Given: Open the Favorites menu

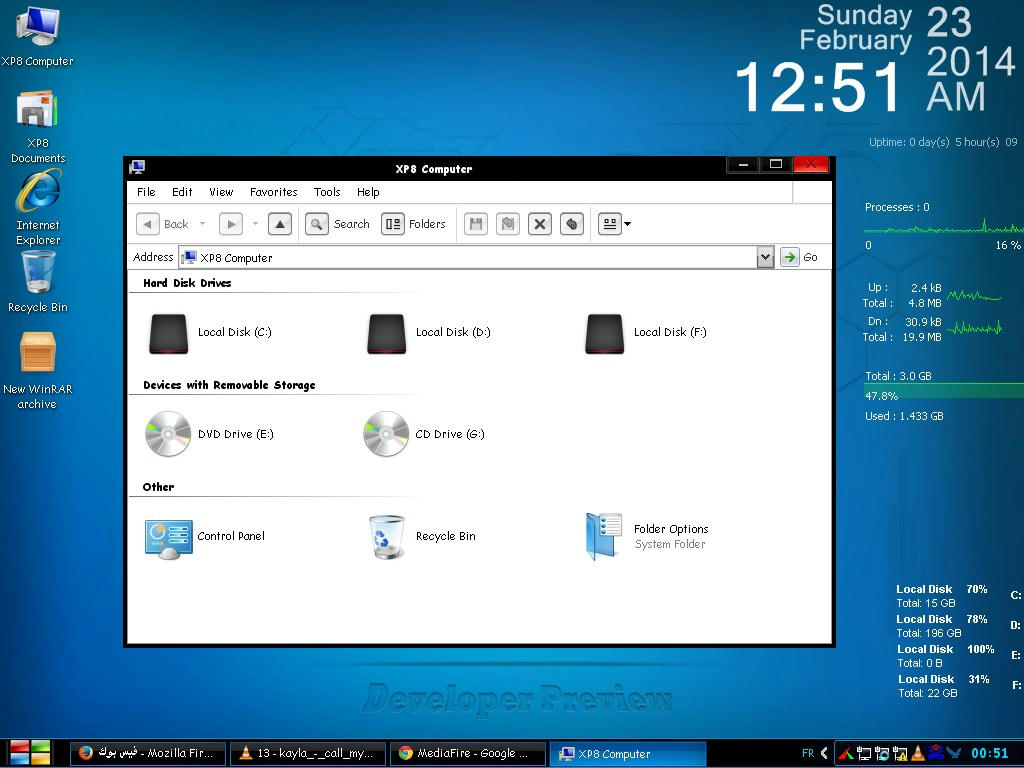Looking at the screenshot, I should click(274, 192).
